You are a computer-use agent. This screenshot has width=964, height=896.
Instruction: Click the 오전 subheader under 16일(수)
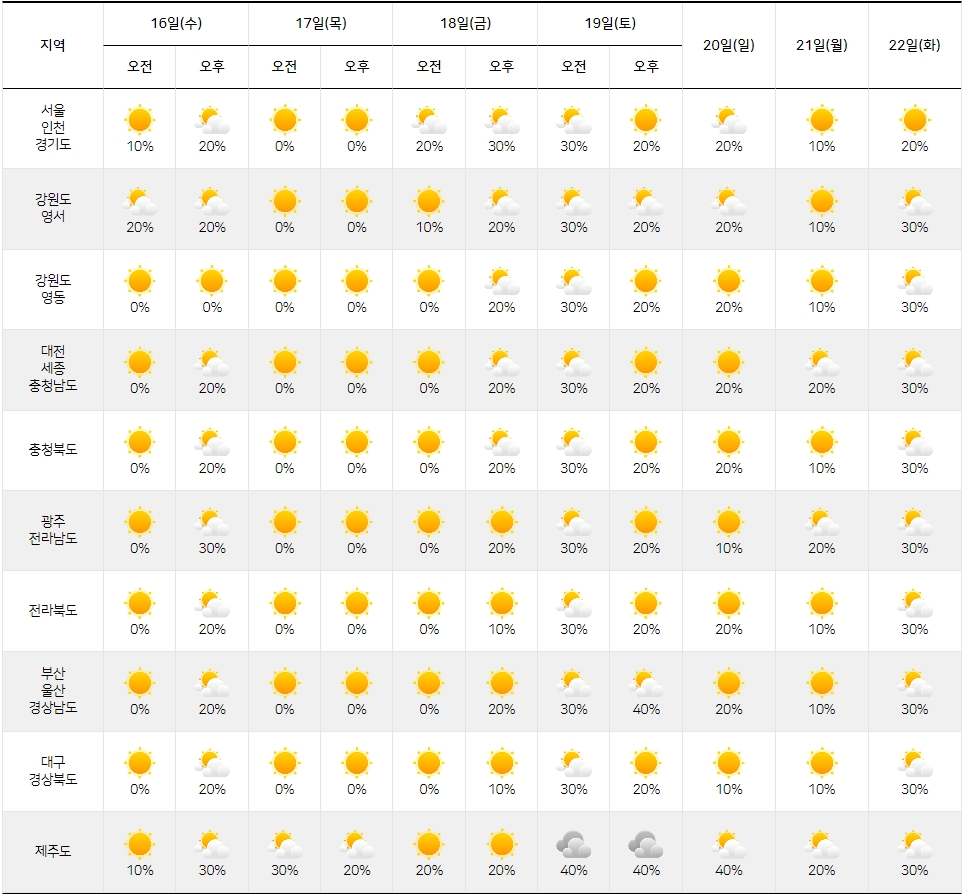(x=140, y=66)
